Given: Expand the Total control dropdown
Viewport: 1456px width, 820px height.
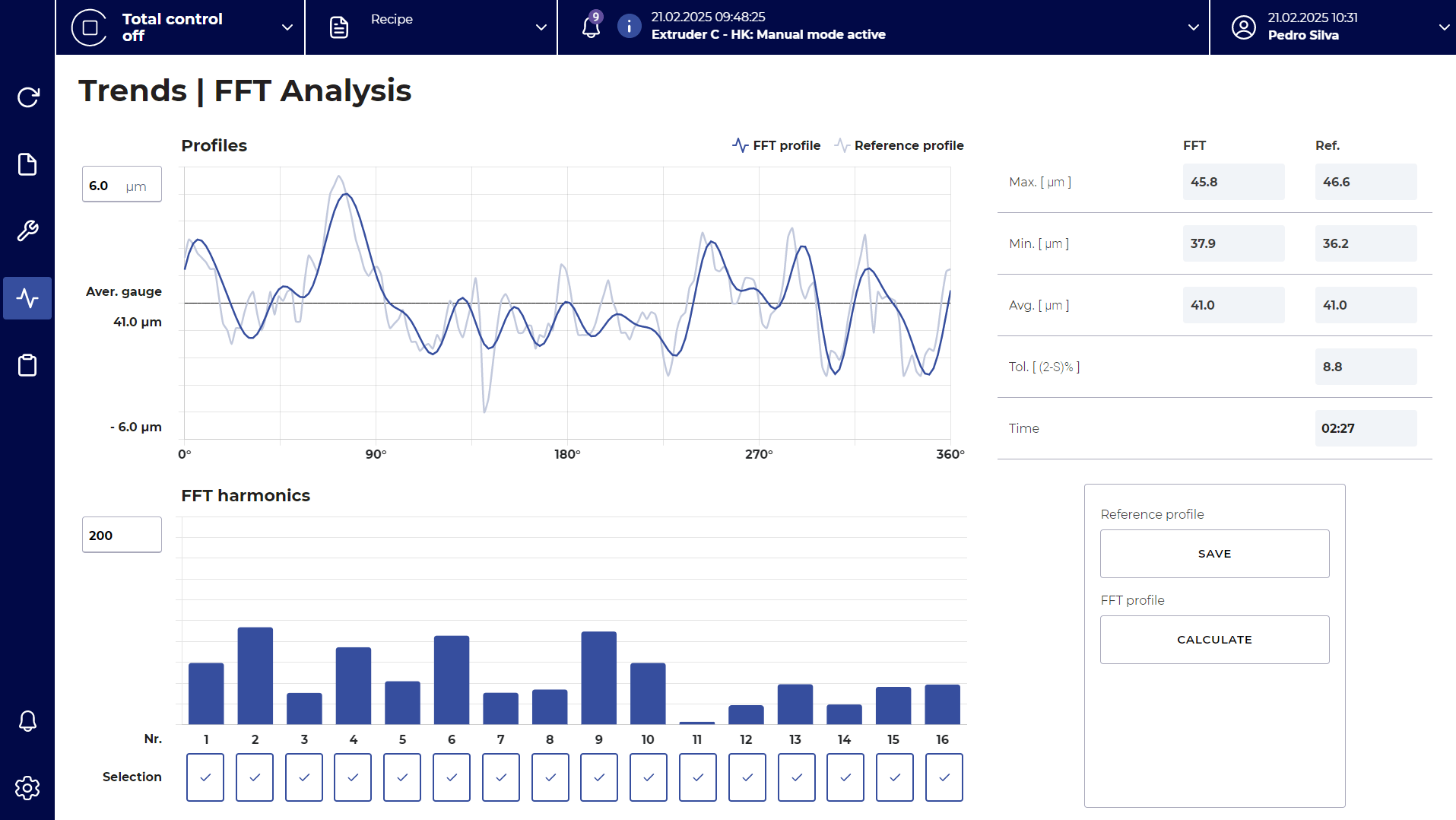Looking at the screenshot, I should click(287, 27).
